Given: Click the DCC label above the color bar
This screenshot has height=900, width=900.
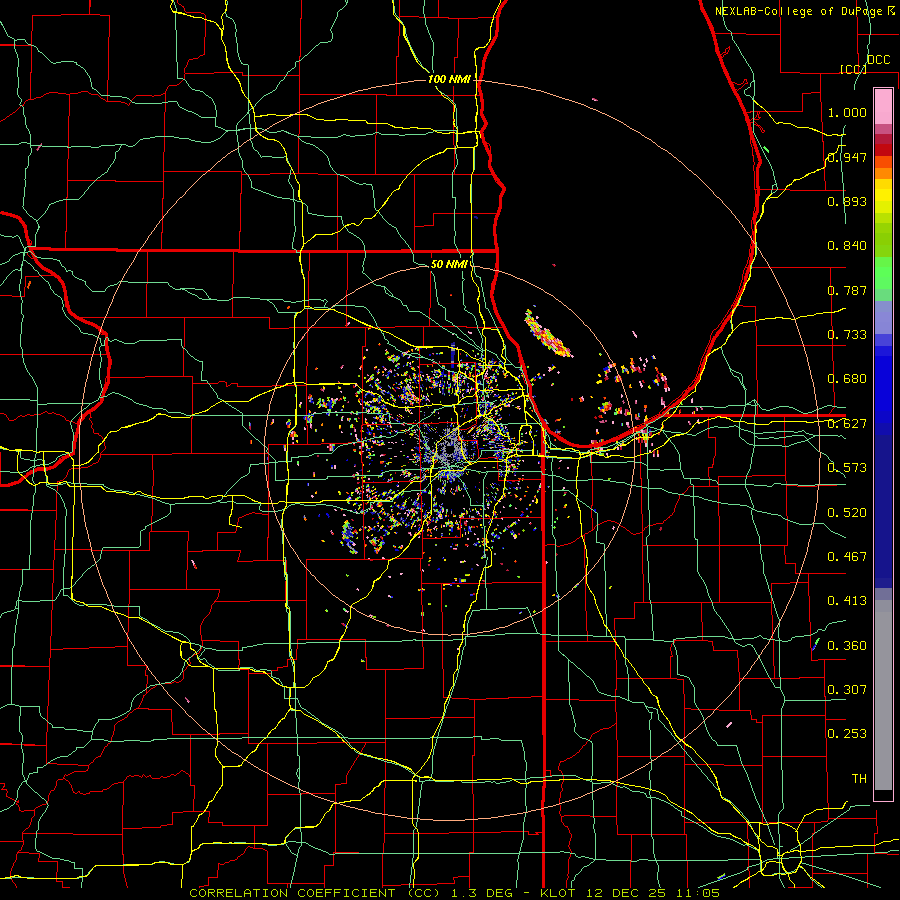Looking at the screenshot, I should [878, 60].
